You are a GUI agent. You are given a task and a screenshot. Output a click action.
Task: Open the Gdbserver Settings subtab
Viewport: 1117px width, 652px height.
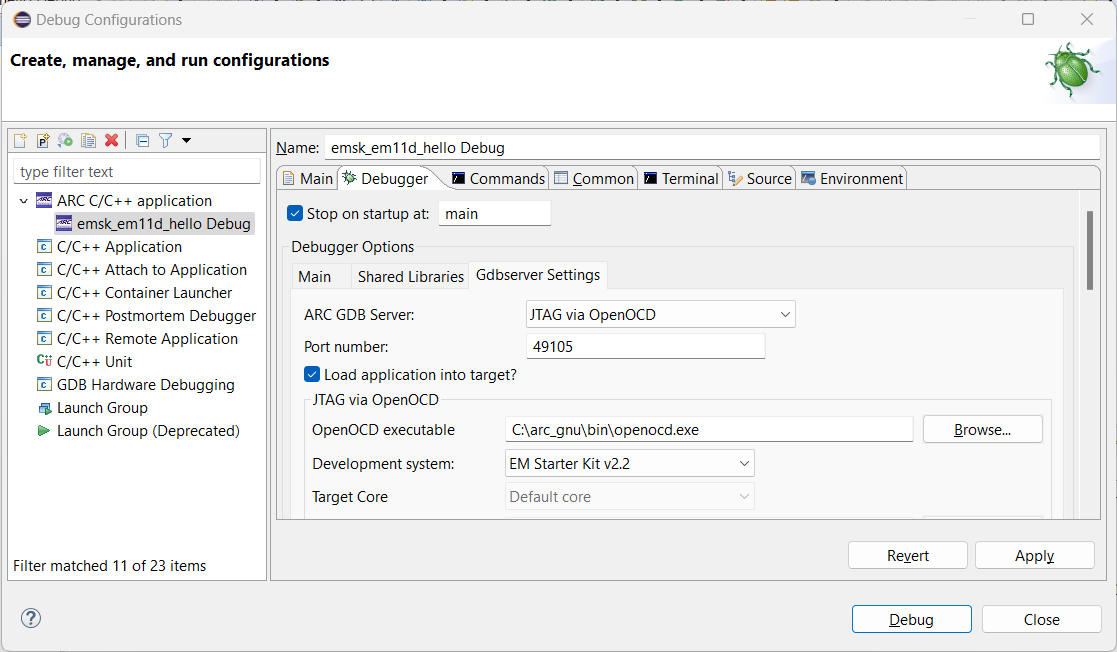pyautogui.click(x=538, y=275)
